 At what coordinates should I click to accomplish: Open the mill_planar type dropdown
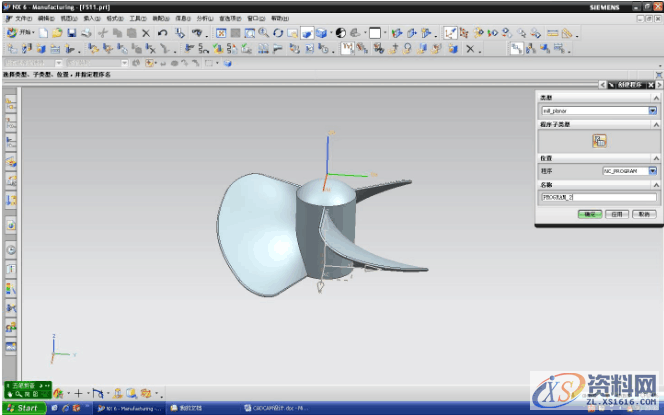[x=652, y=110]
